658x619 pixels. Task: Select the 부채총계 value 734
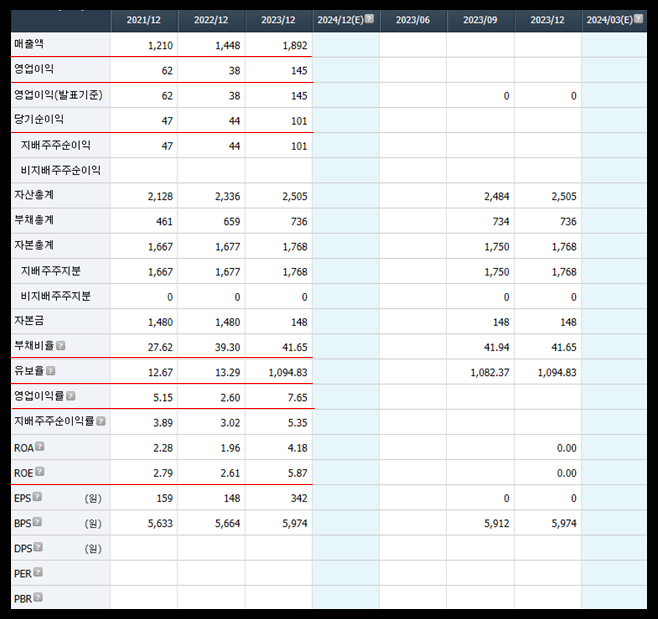point(501,222)
